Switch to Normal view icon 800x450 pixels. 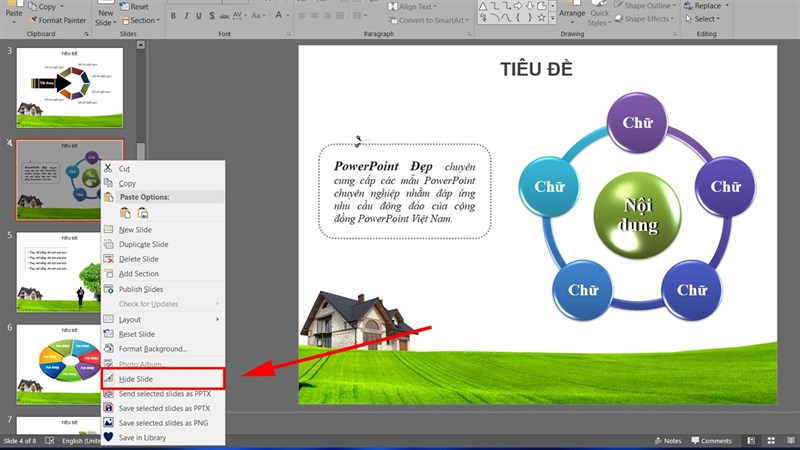(751, 441)
